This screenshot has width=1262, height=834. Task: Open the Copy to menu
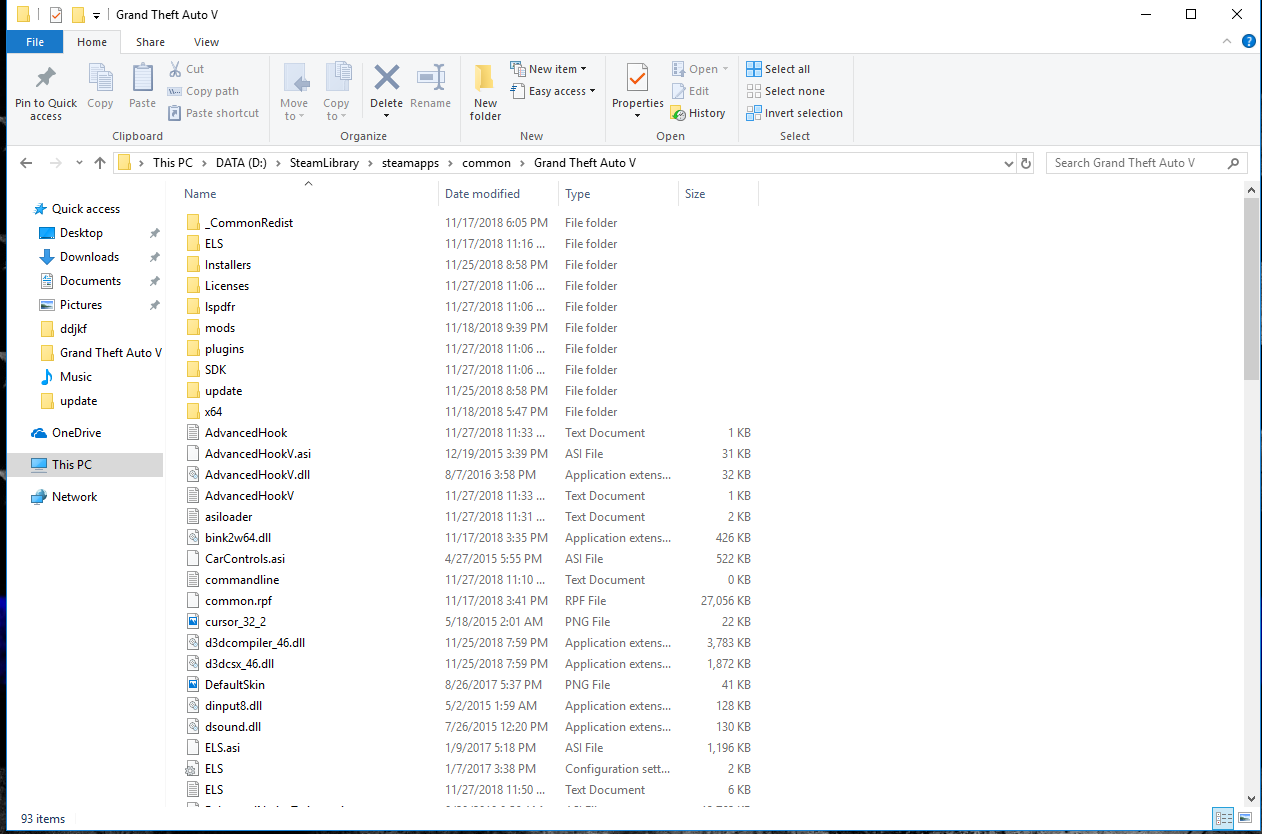click(336, 93)
